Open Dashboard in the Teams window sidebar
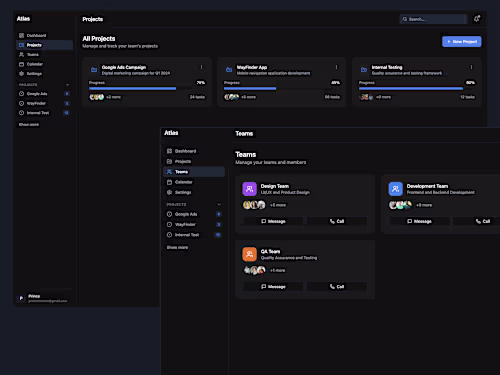The height and width of the screenshot is (375, 500). (x=194, y=151)
